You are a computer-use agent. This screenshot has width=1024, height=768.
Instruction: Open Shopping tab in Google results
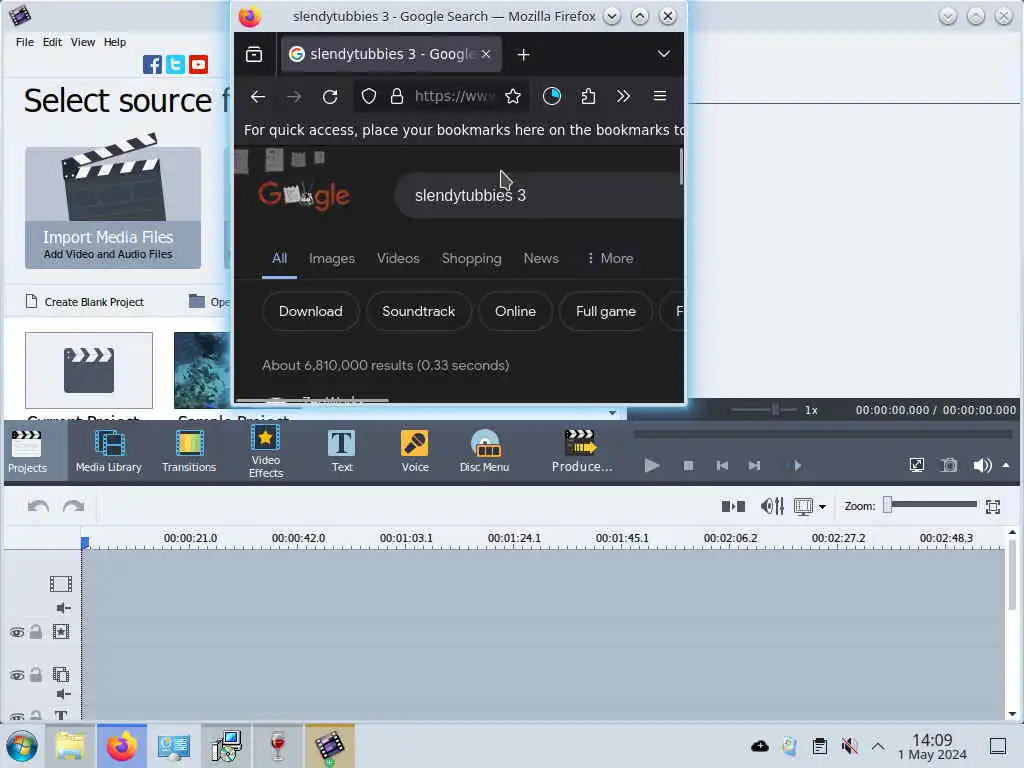click(x=472, y=259)
